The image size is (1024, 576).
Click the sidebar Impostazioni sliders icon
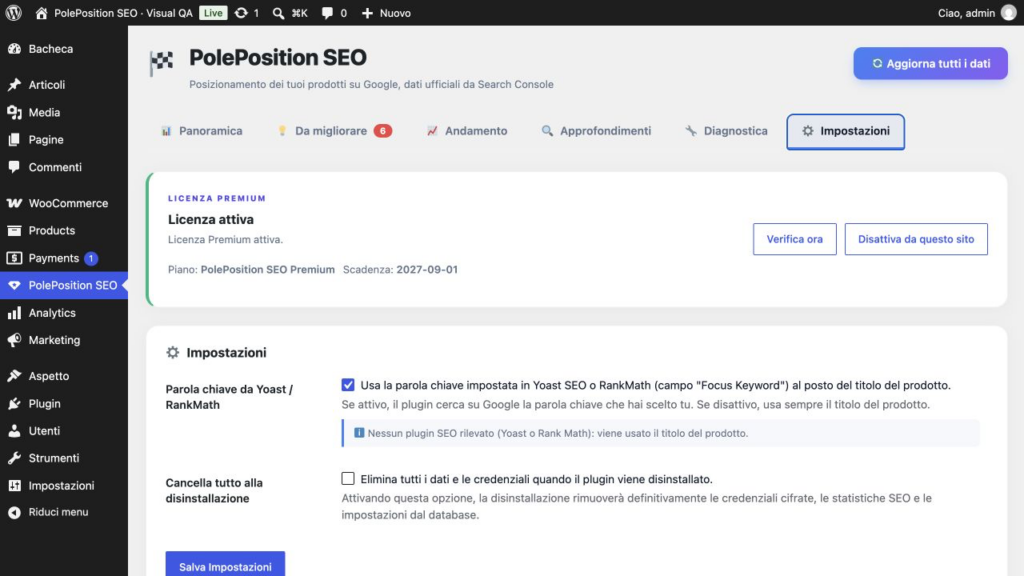click(x=14, y=486)
